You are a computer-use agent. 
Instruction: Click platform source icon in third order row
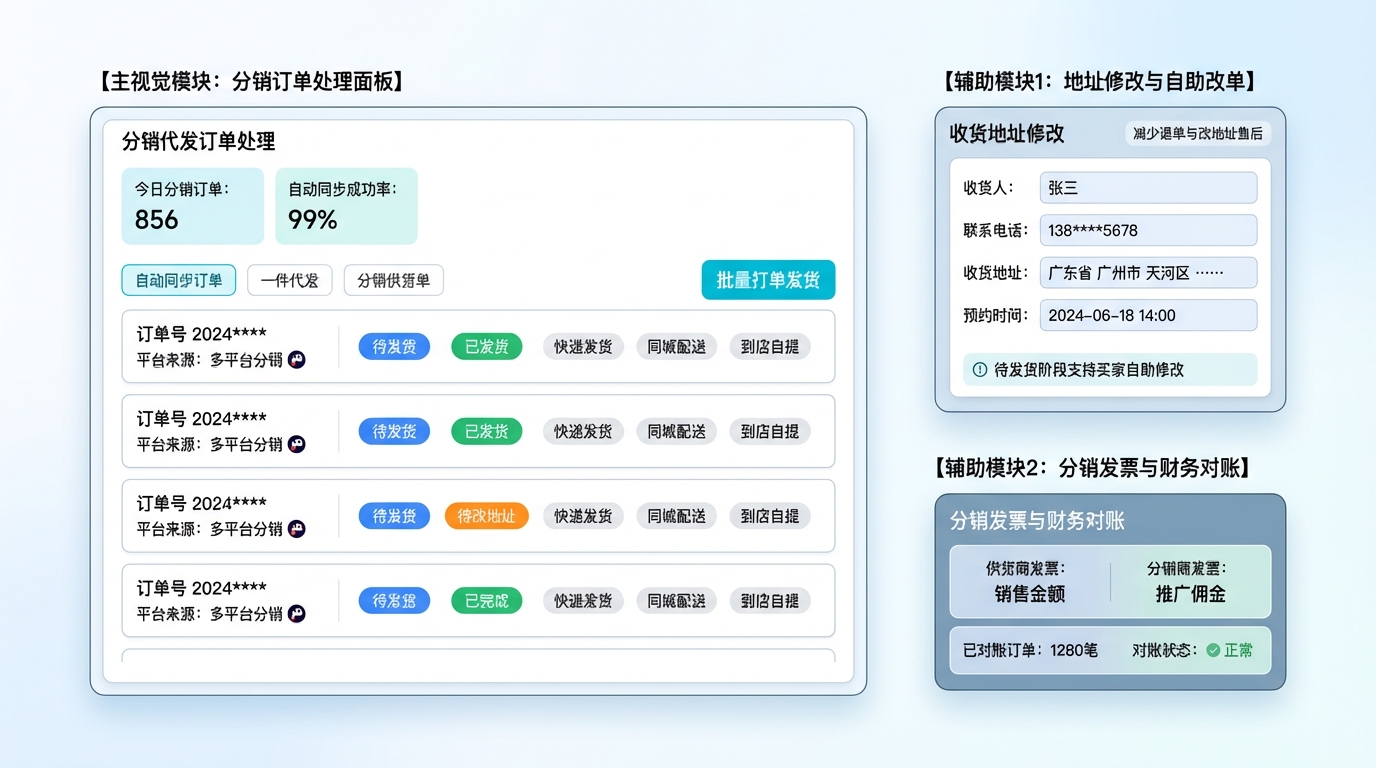(x=297, y=529)
